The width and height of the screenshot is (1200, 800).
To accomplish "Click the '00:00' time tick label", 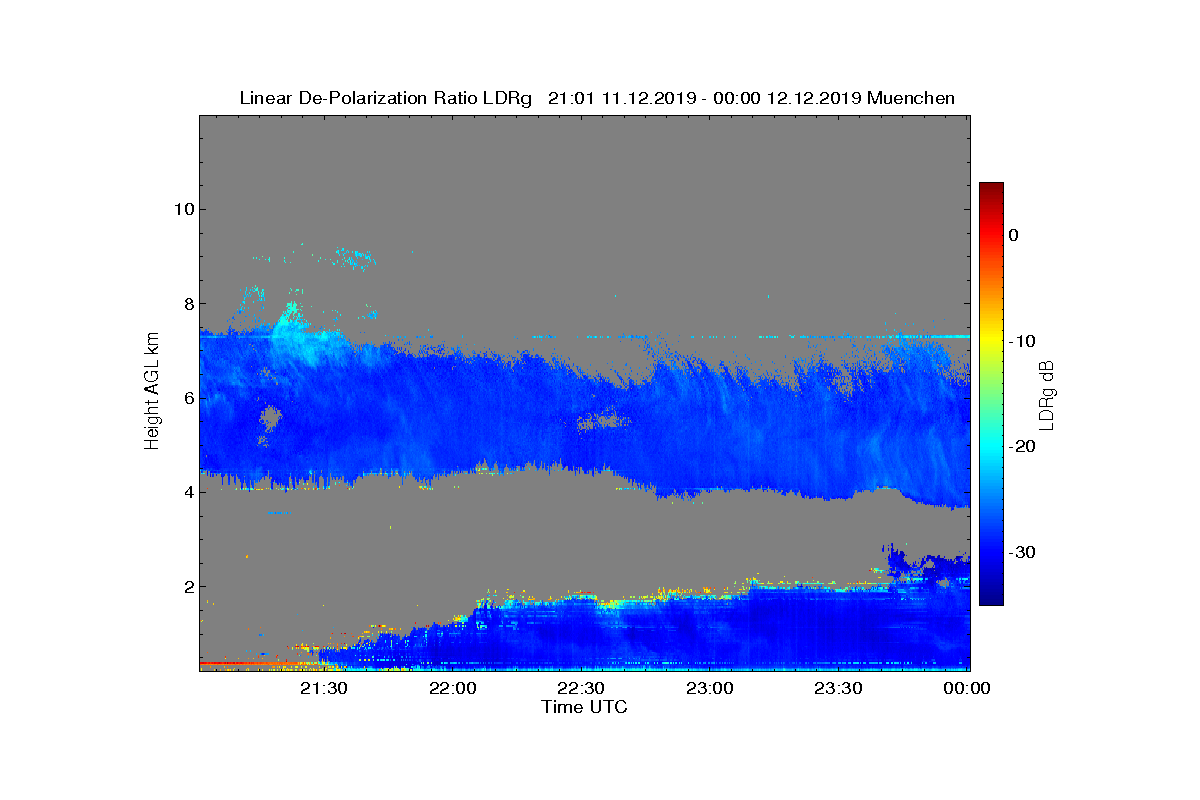I will click(x=967, y=689).
